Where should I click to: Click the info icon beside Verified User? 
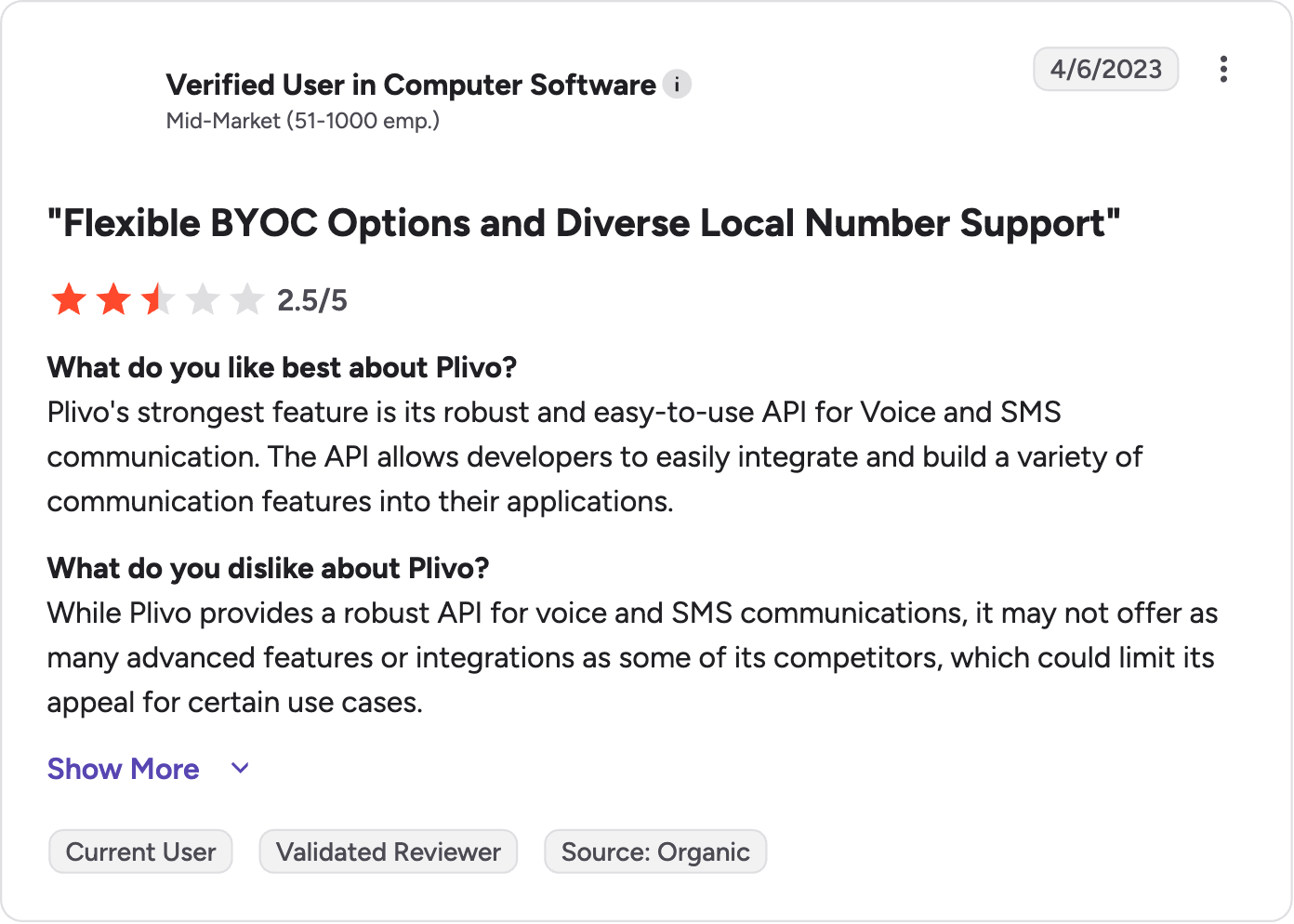pyautogui.click(x=677, y=85)
